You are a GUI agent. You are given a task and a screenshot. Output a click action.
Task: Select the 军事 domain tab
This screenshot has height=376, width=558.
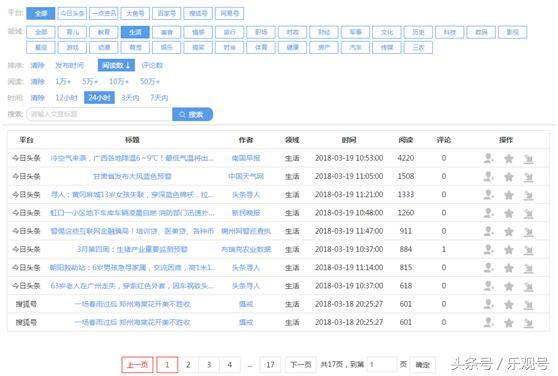click(x=356, y=32)
